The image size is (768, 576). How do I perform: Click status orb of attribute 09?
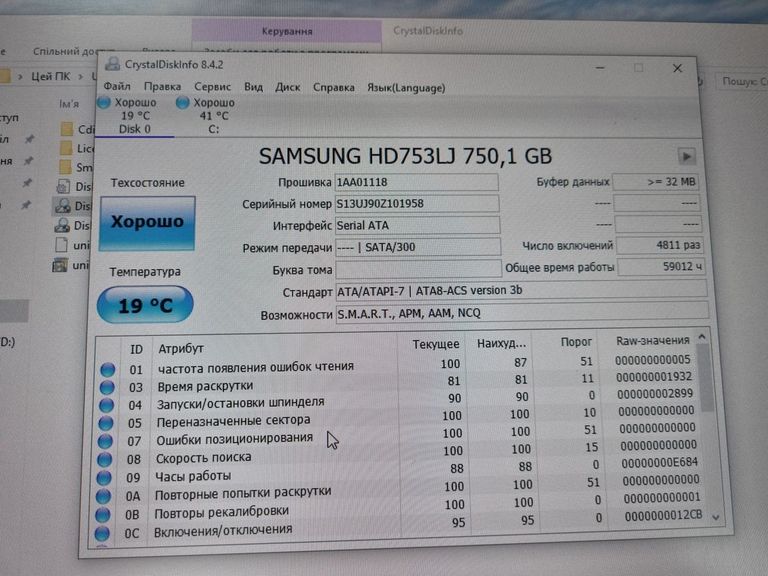pyautogui.click(x=104, y=478)
